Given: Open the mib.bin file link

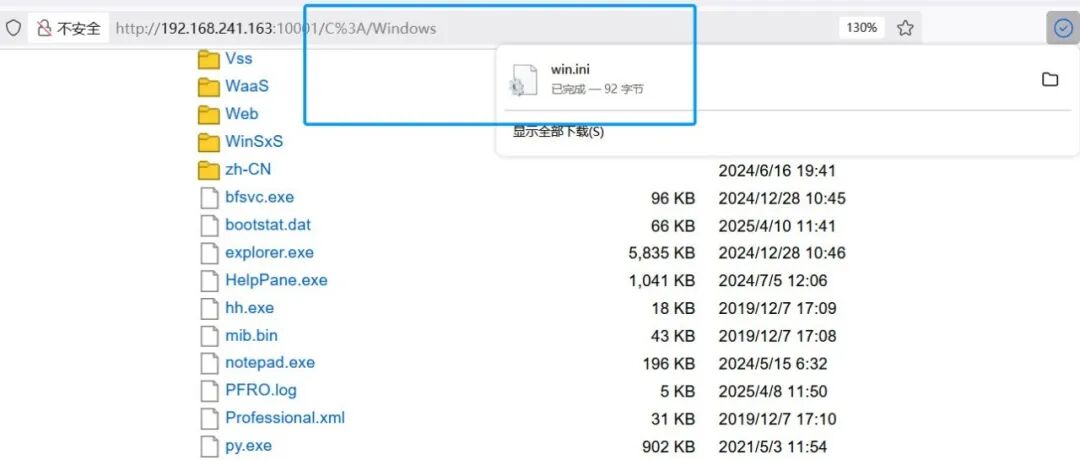Looking at the screenshot, I should pos(251,335).
